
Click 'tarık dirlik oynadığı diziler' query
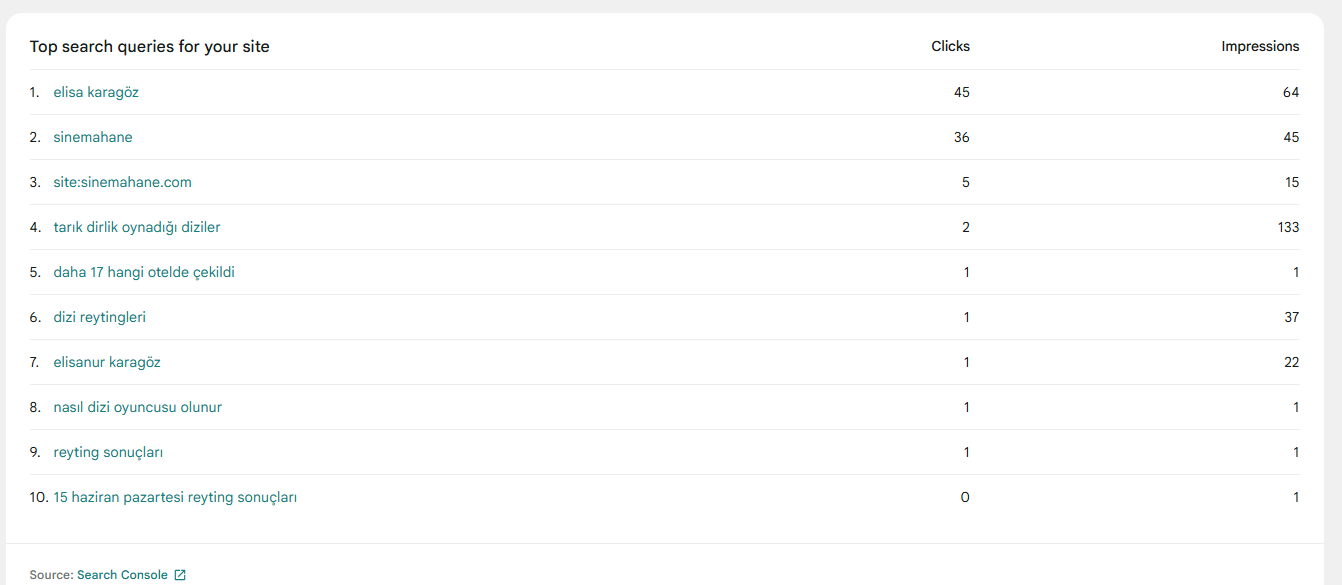pyautogui.click(x=137, y=227)
